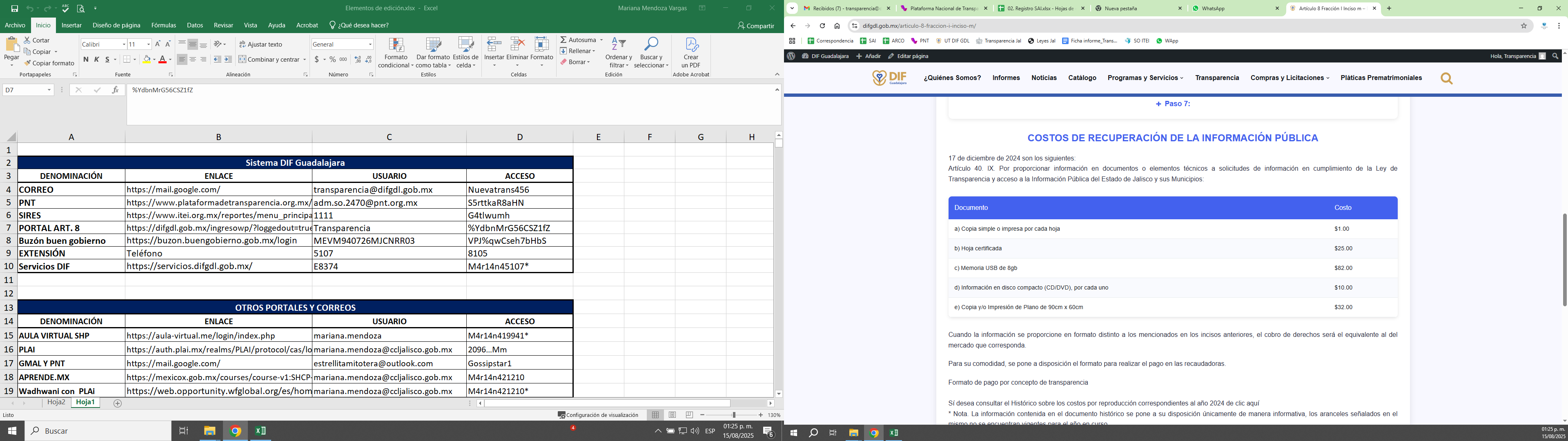Open the Transparencia link in site navigation
Screen dimensions: 1568x441
(x=1217, y=78)
